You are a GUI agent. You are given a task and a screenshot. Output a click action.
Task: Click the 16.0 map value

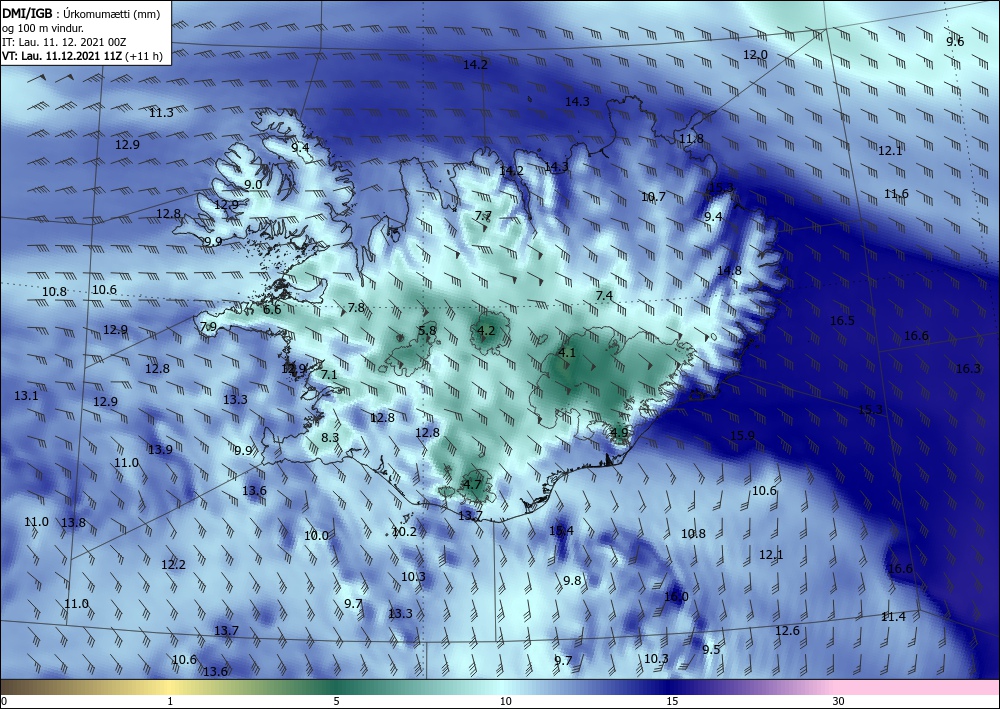(676, 597)
